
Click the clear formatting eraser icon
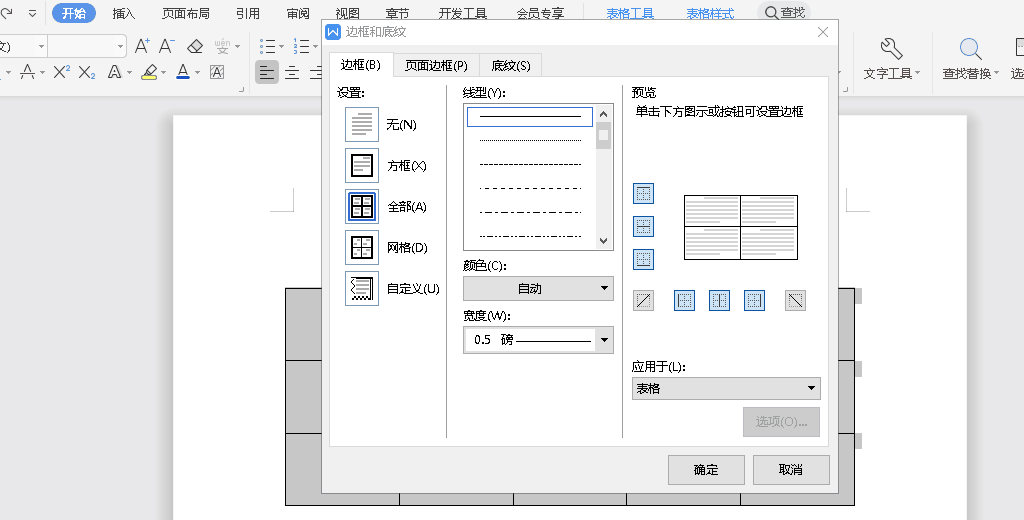[x=195, y=46]
